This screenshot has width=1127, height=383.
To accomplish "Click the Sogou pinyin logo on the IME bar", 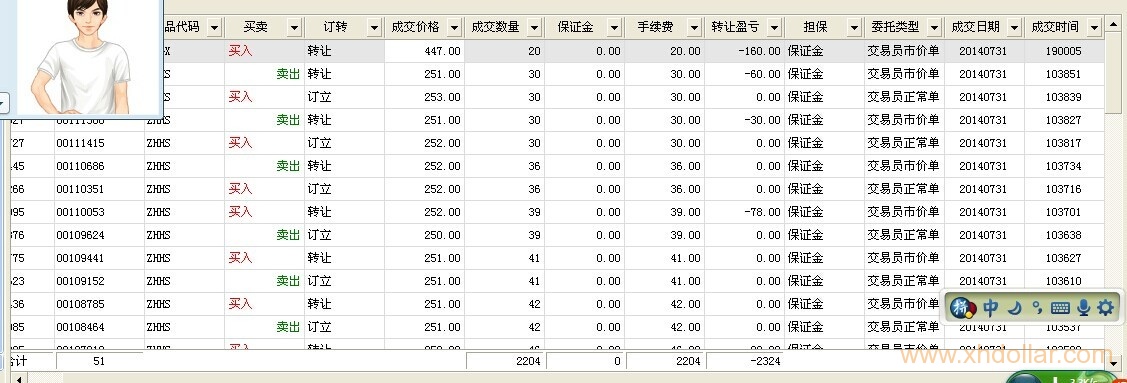I will coord(963,308).
